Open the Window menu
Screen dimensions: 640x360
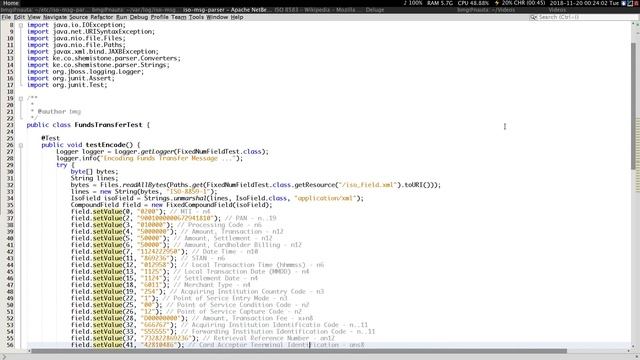click(217, 17)
